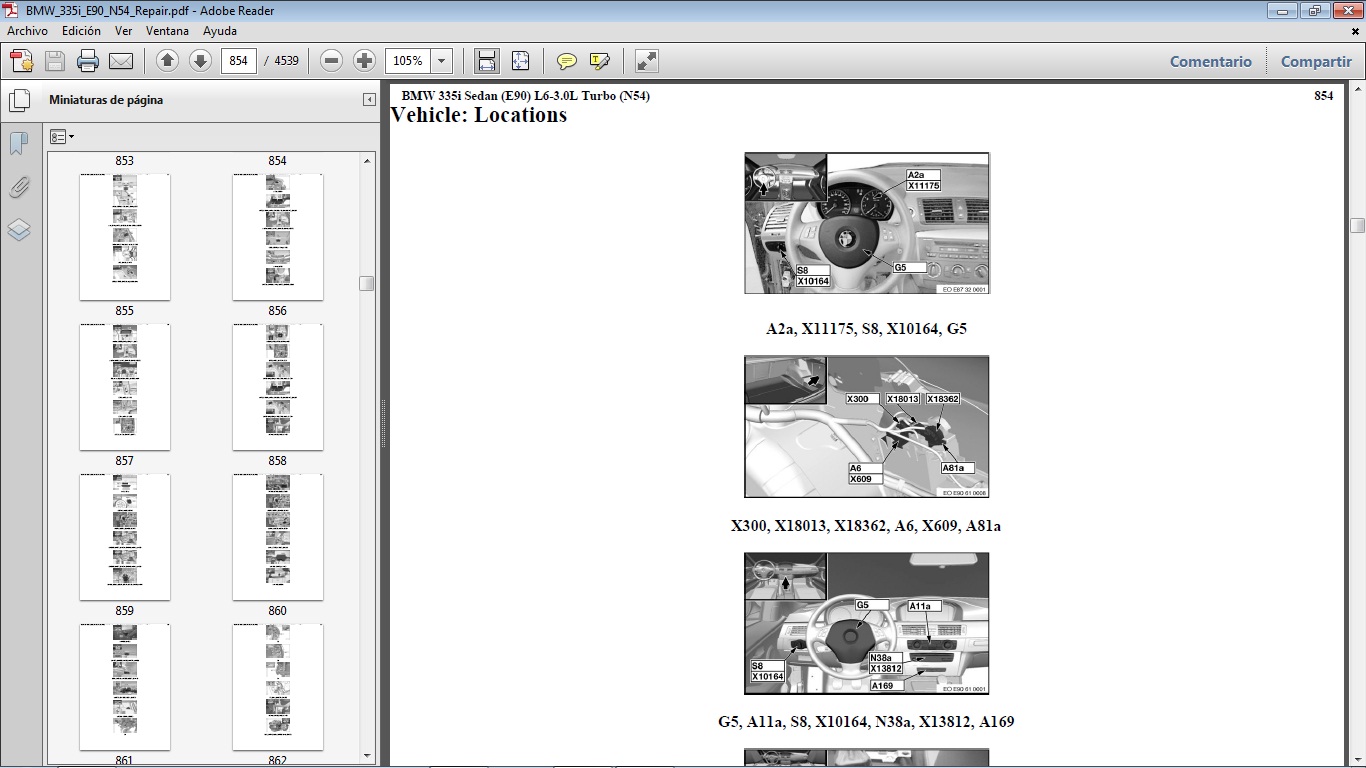Click the read mode expand icon
This screenshot has width=1366, height=768.
(647, 61)
